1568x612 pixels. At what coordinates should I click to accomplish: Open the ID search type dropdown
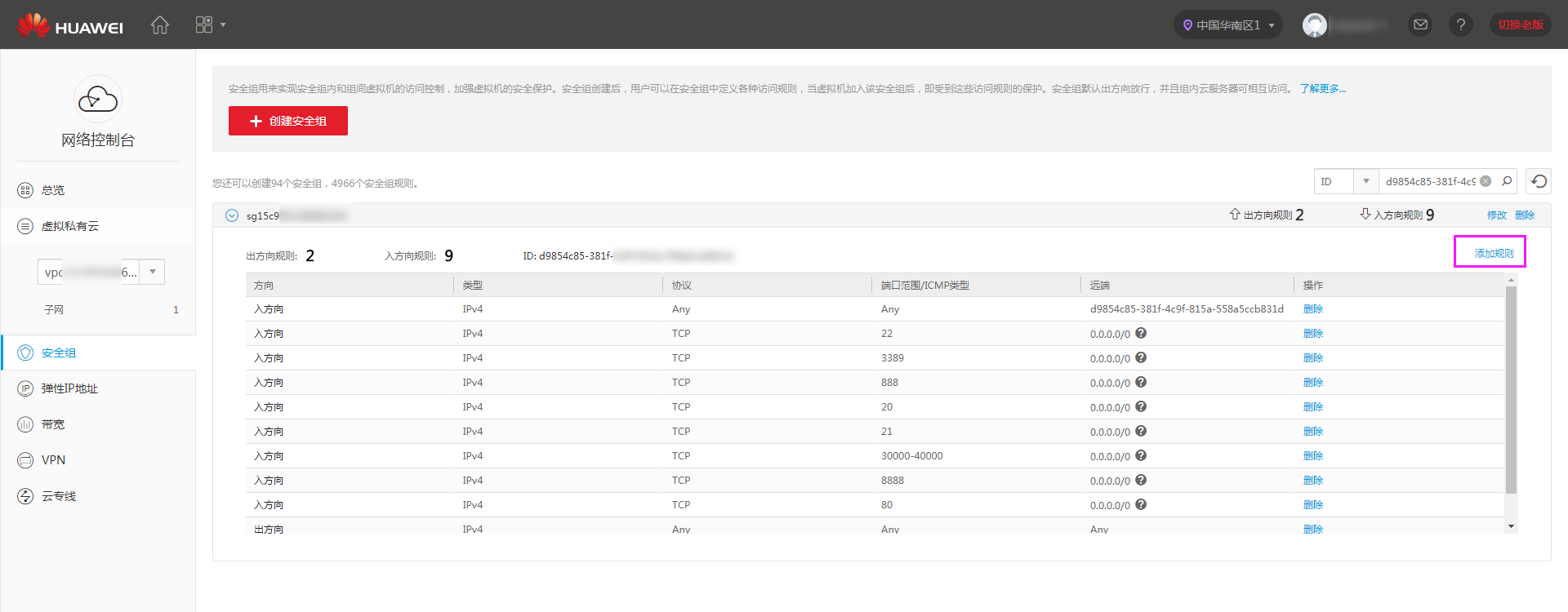1365,181
